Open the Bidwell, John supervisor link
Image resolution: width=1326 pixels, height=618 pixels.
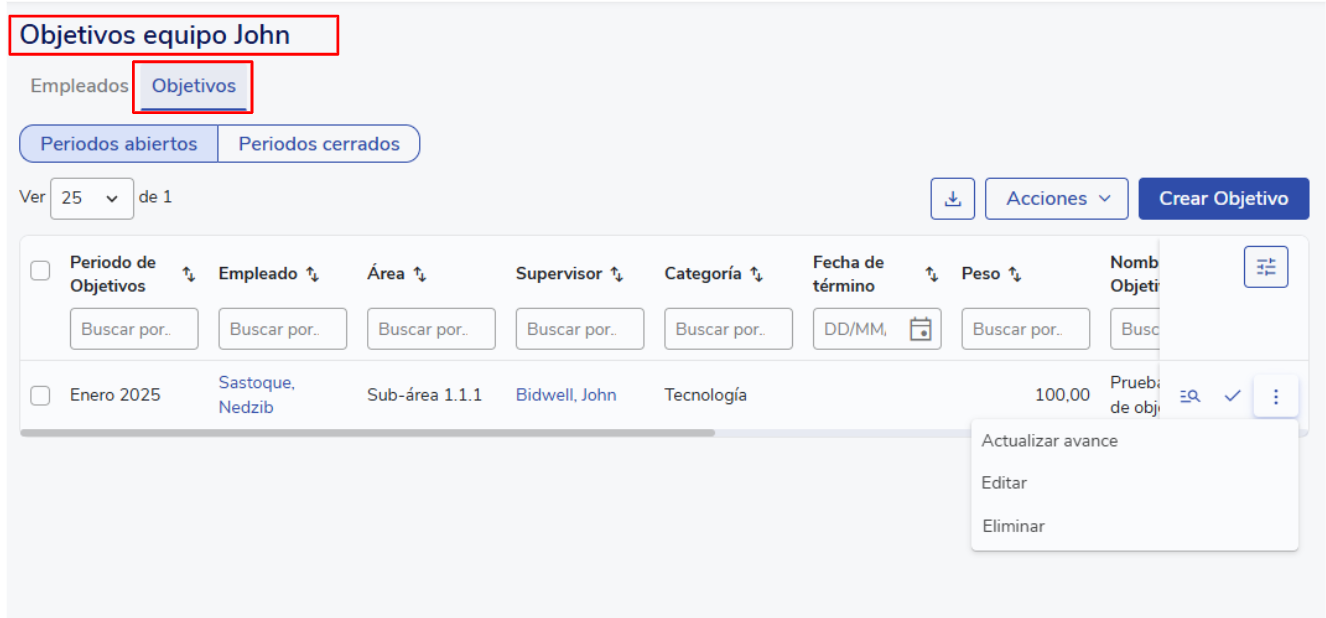[566, 395]
